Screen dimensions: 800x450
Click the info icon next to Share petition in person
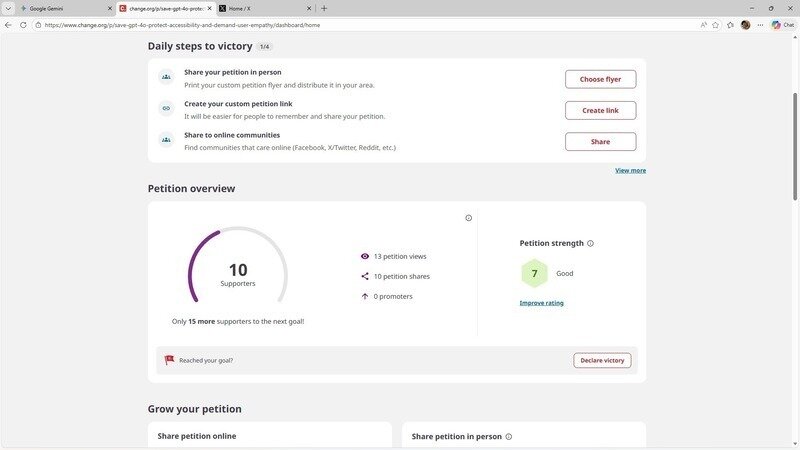tap(508, 437)
